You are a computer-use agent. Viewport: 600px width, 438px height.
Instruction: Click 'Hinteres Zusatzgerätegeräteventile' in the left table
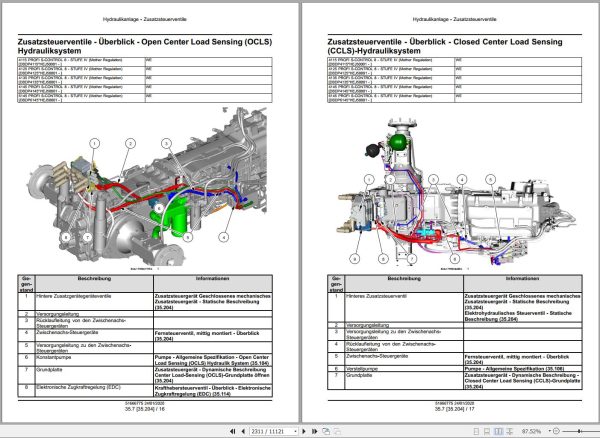click(x=74, y=296)
